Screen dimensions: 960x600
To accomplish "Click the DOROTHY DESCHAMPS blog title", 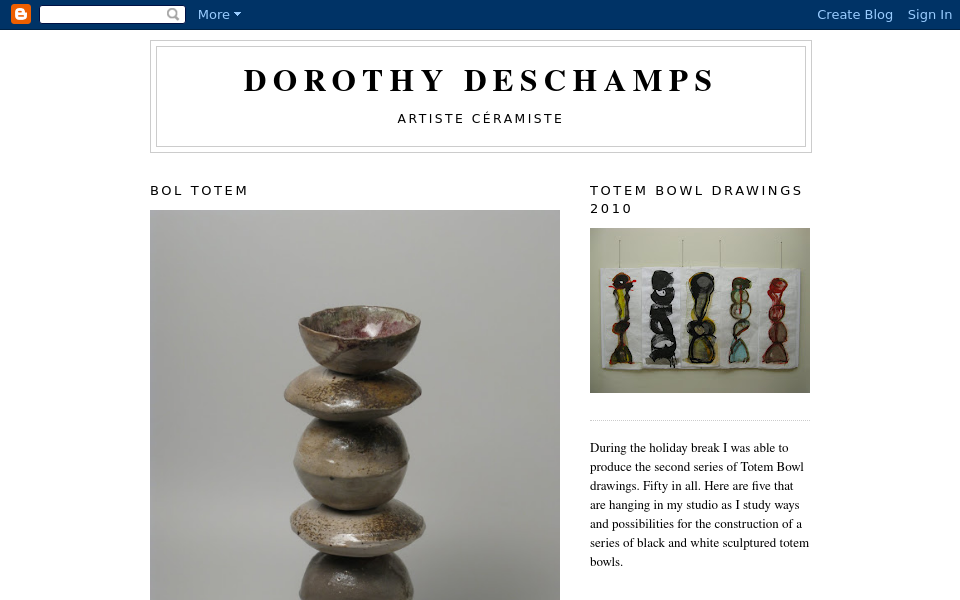I will [x=480, y=81].
